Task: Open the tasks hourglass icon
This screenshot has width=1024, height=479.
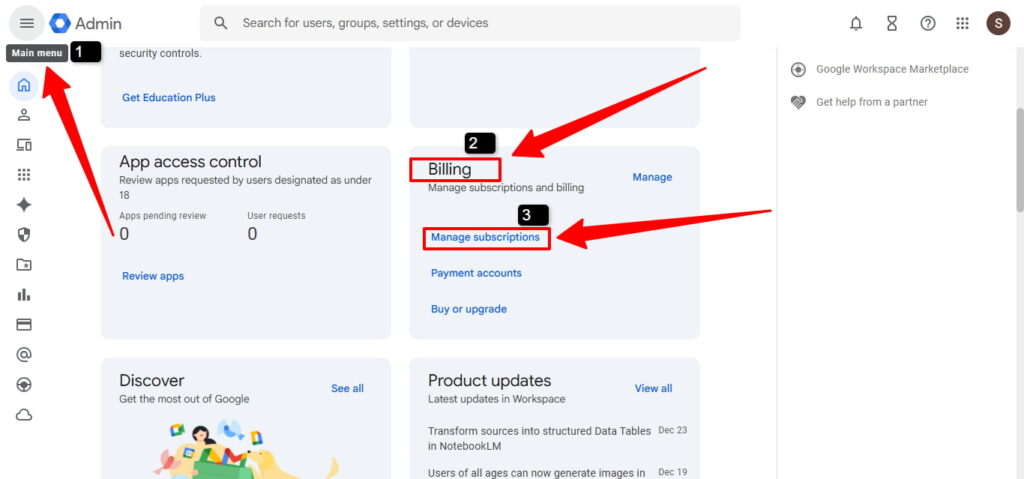Action: (x=892, y=23)
